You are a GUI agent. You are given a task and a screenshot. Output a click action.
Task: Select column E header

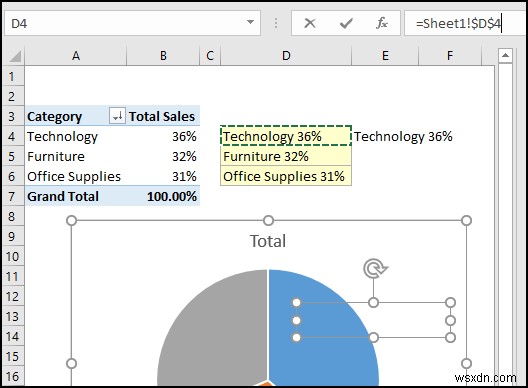[x=385, y=56]
